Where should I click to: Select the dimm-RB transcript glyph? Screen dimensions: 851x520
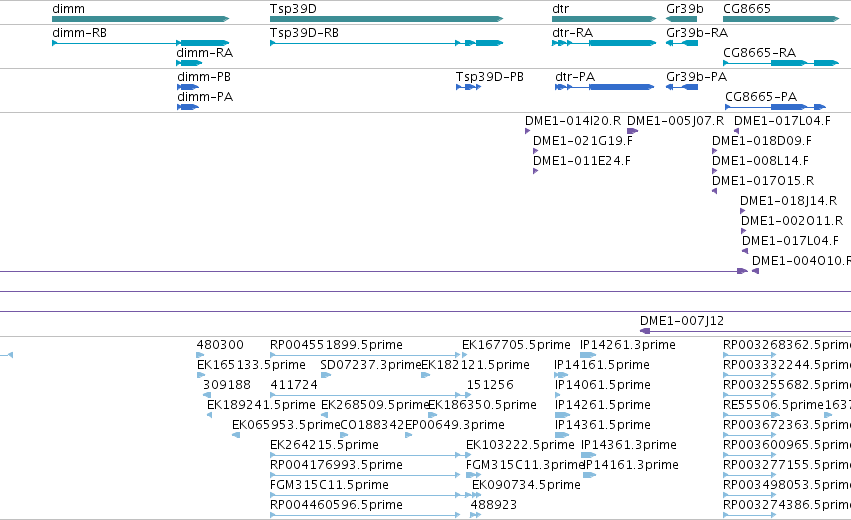click(141, 43)
